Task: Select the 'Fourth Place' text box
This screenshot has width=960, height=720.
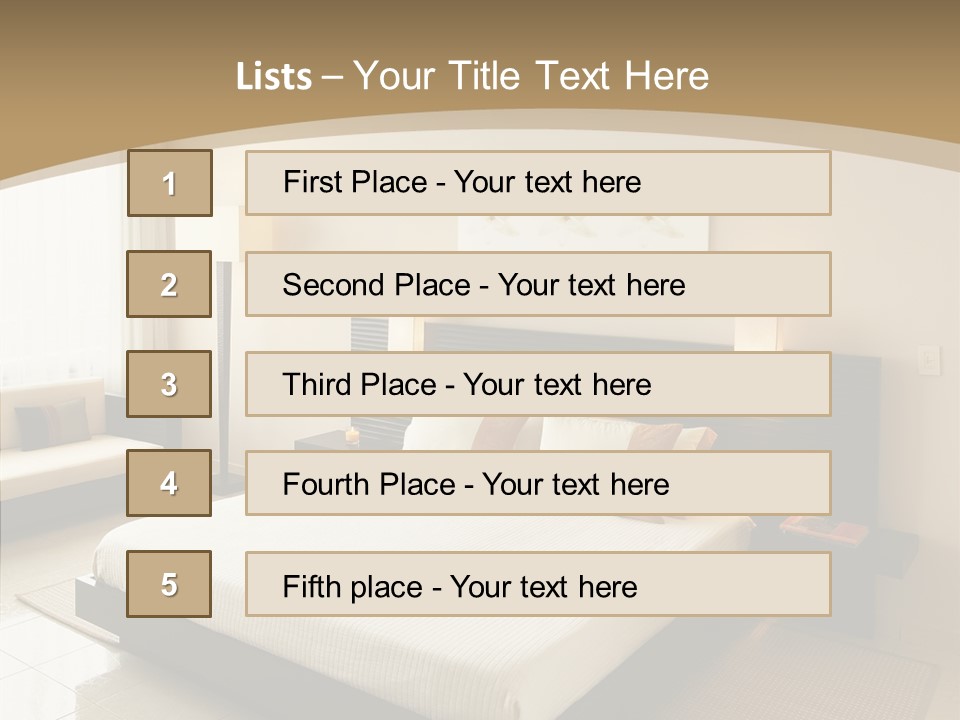Action: [538, 483]
